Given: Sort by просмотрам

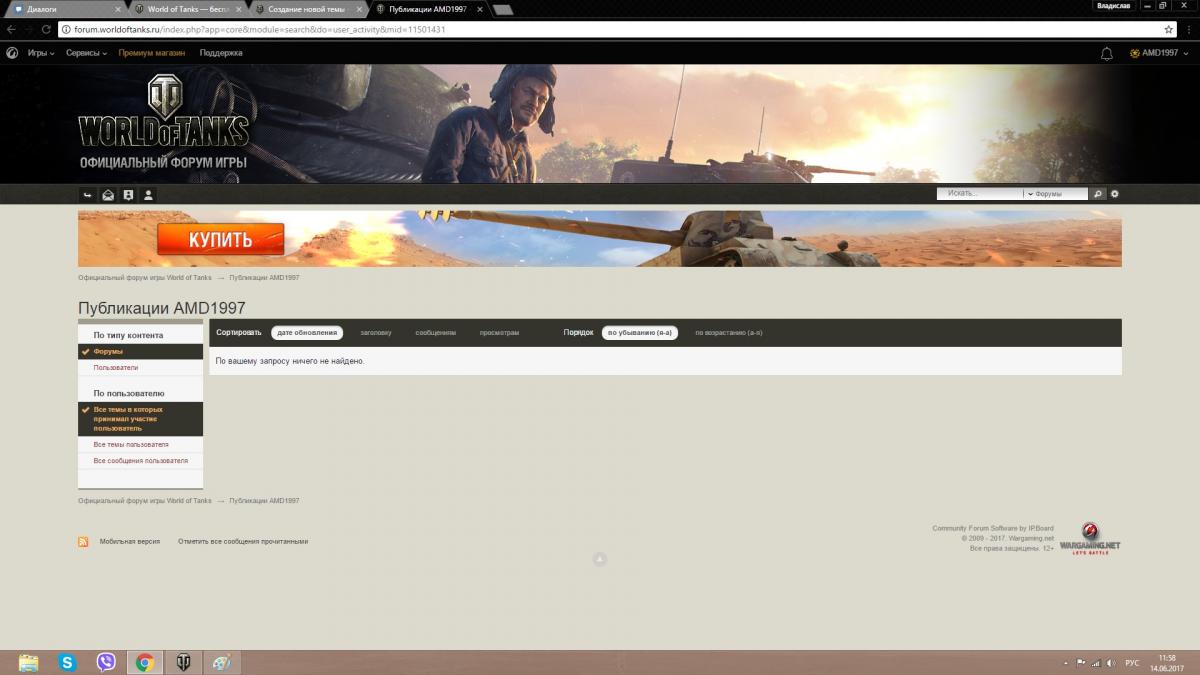Looking at the screenshot, I should click(x=499, y=333).
